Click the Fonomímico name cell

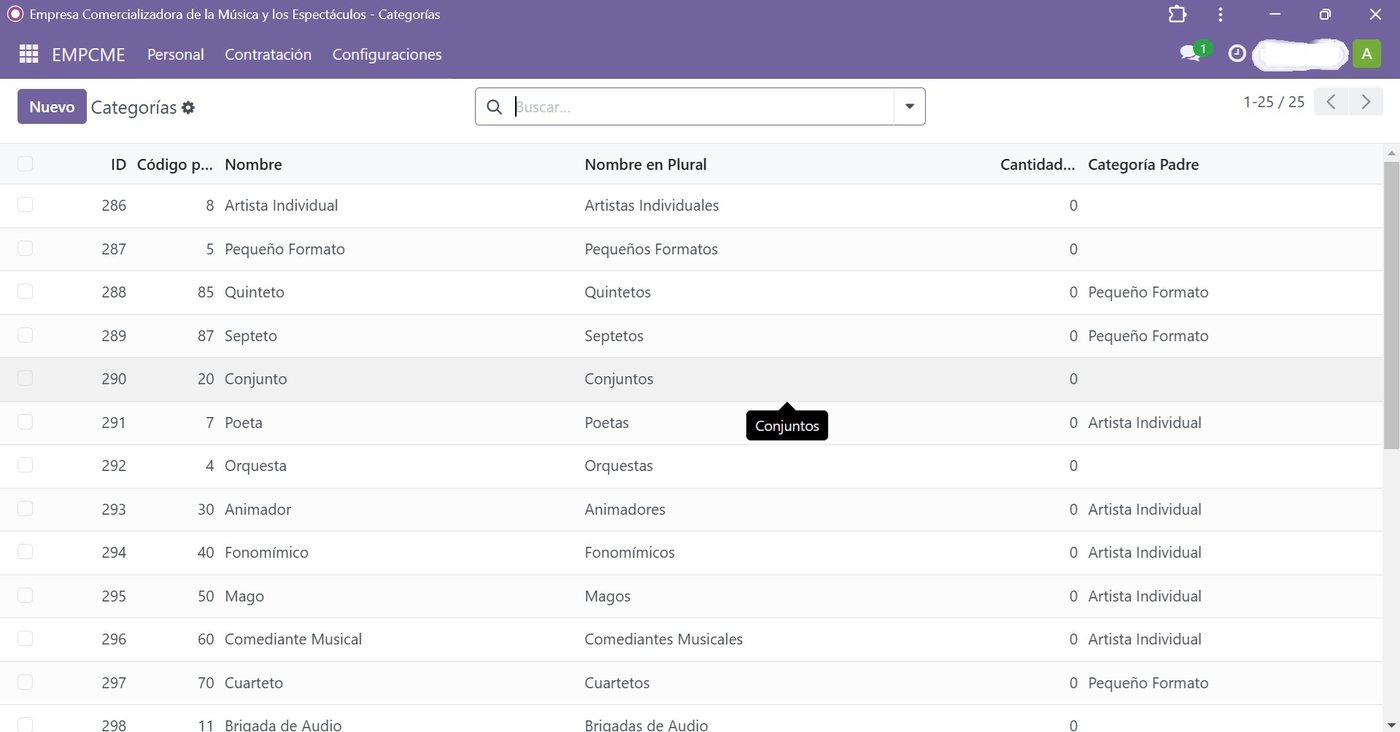tap(266, 552)
